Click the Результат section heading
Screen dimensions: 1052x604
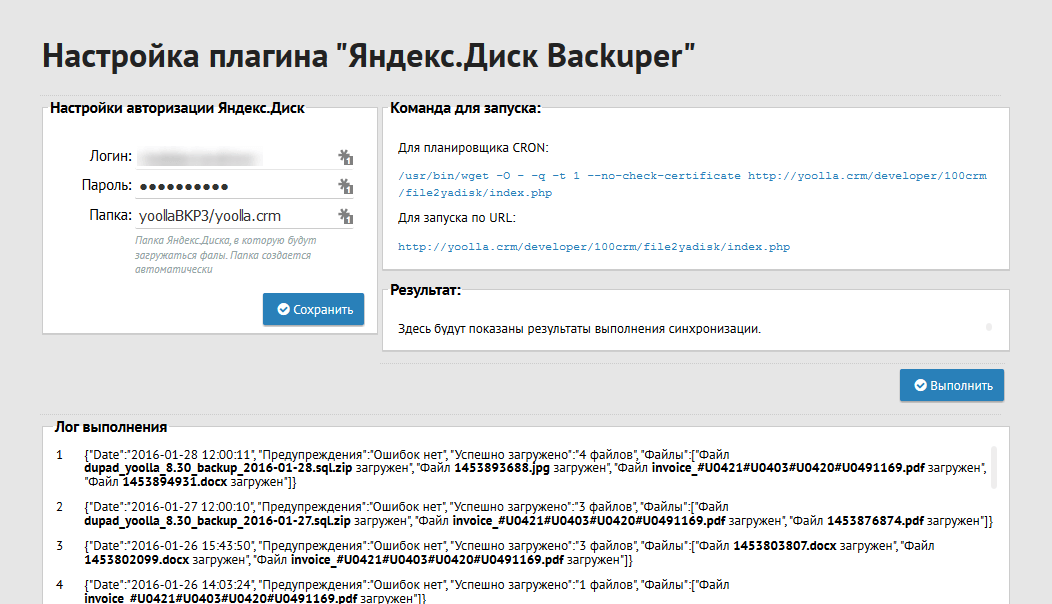click(425, 290)
